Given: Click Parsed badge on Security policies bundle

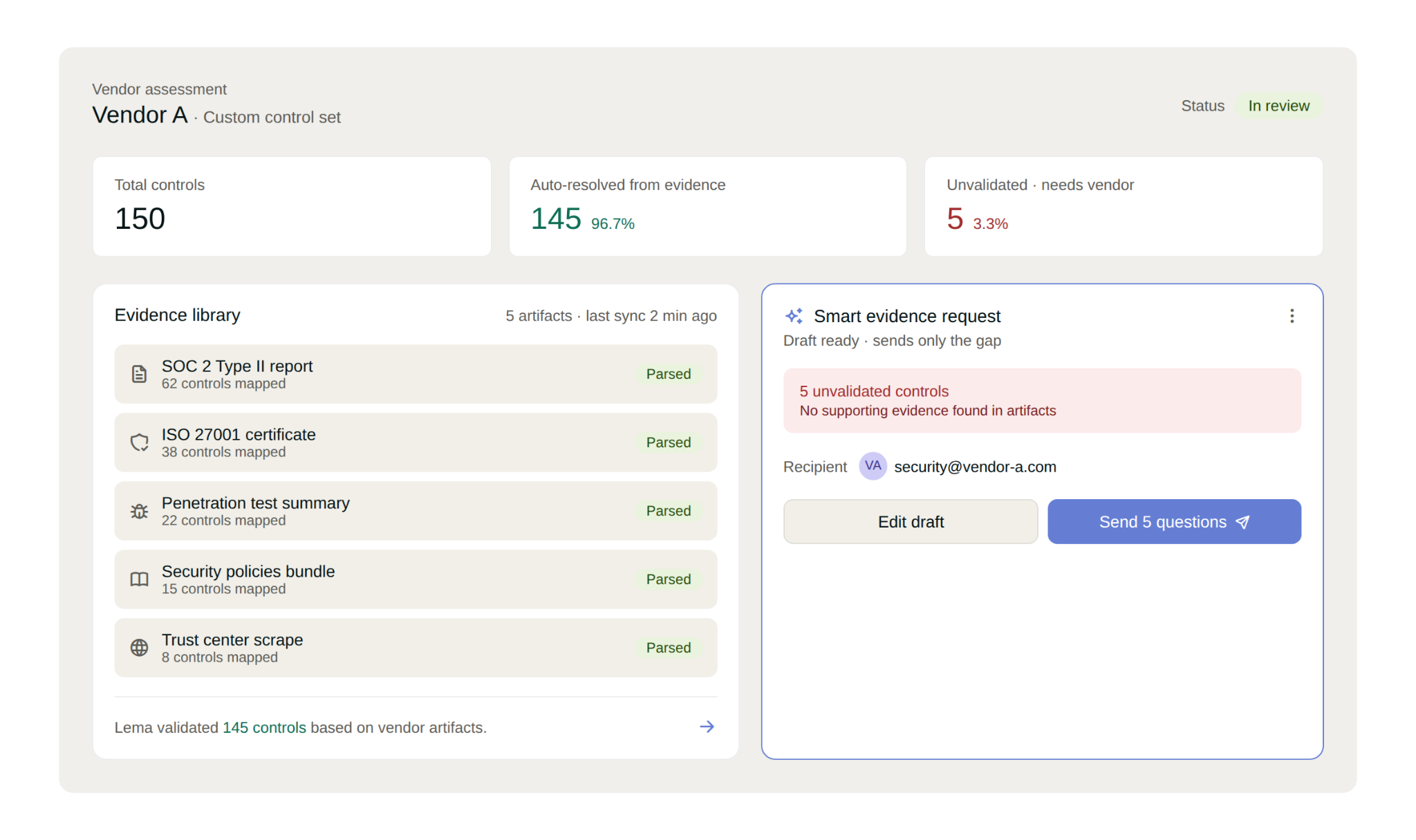Looking at the screenshot, I should pyautogui.click(x=669, y=579).
